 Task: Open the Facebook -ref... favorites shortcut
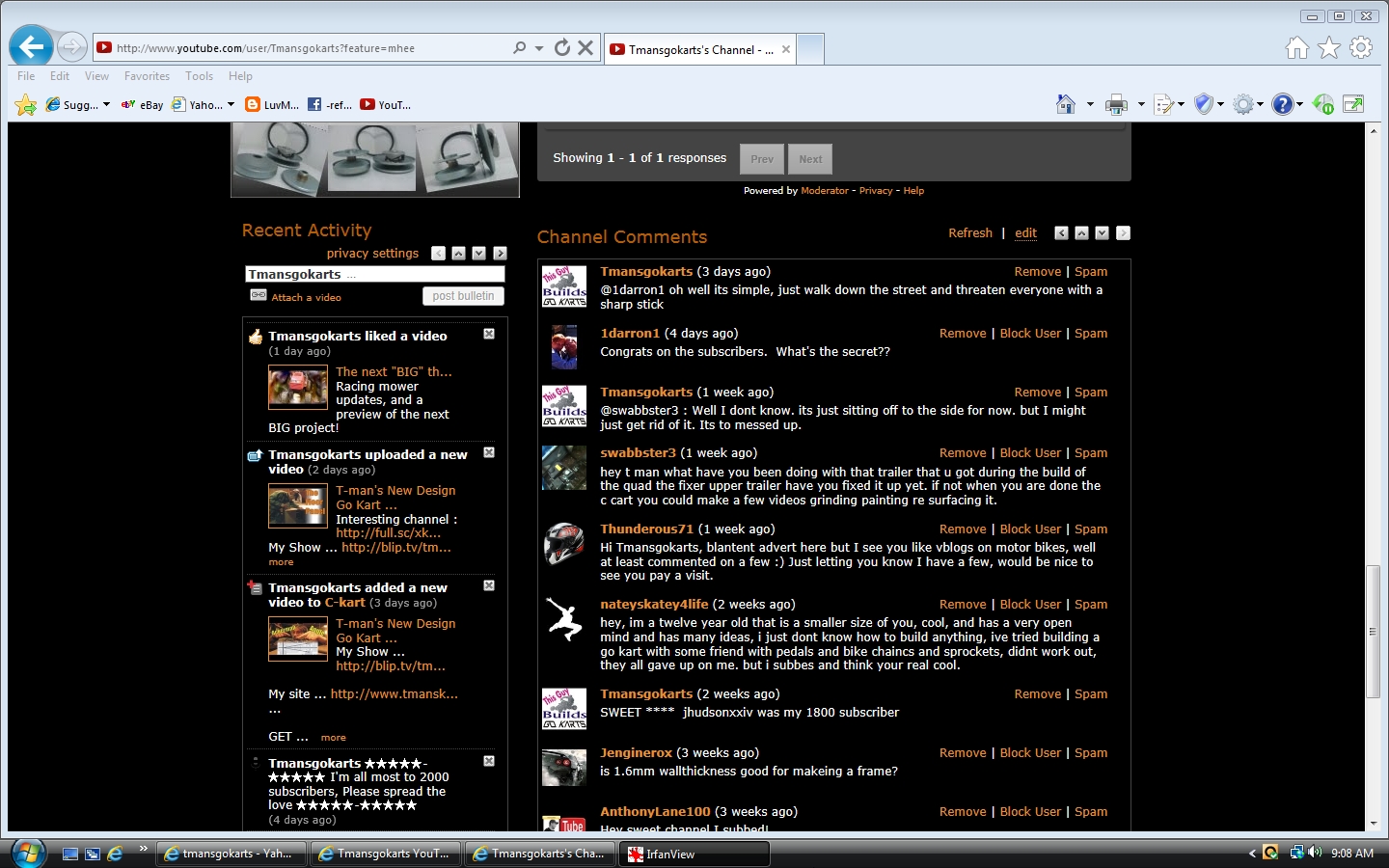[330, 104]
